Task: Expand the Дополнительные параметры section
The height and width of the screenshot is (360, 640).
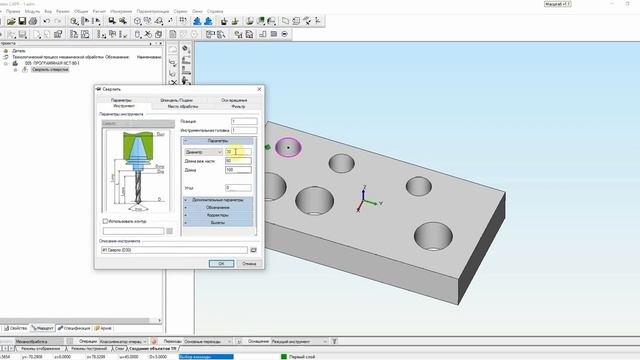Action: pyautogui.click(x=218, y=200)
